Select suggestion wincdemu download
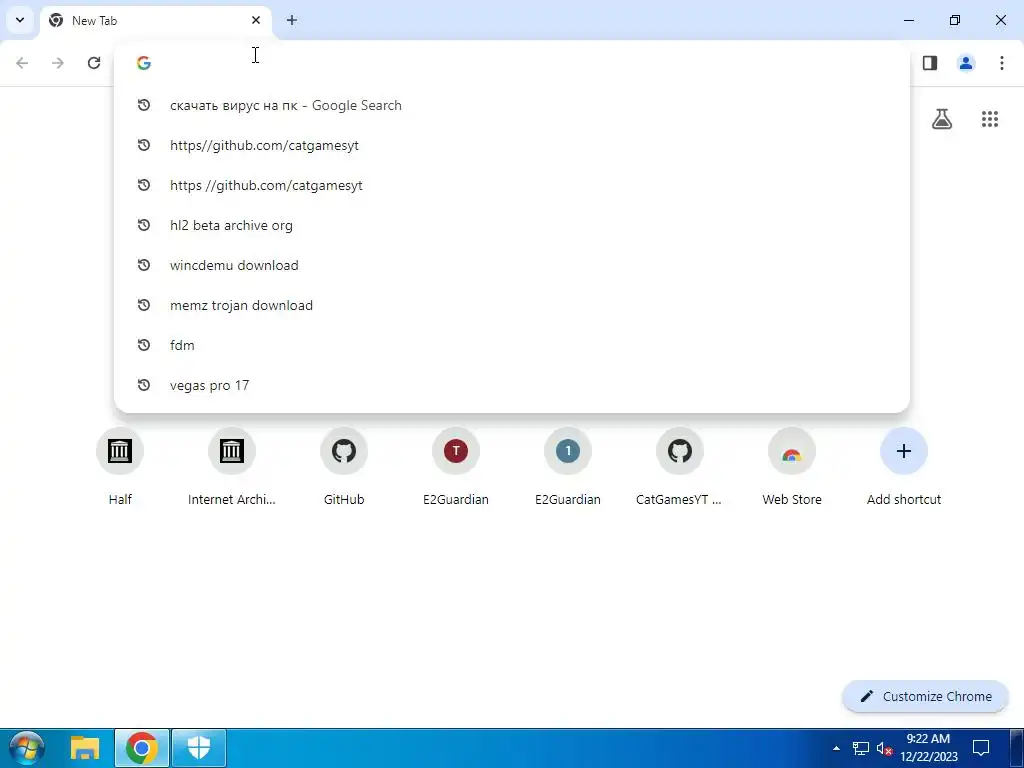 coord(511,265)
